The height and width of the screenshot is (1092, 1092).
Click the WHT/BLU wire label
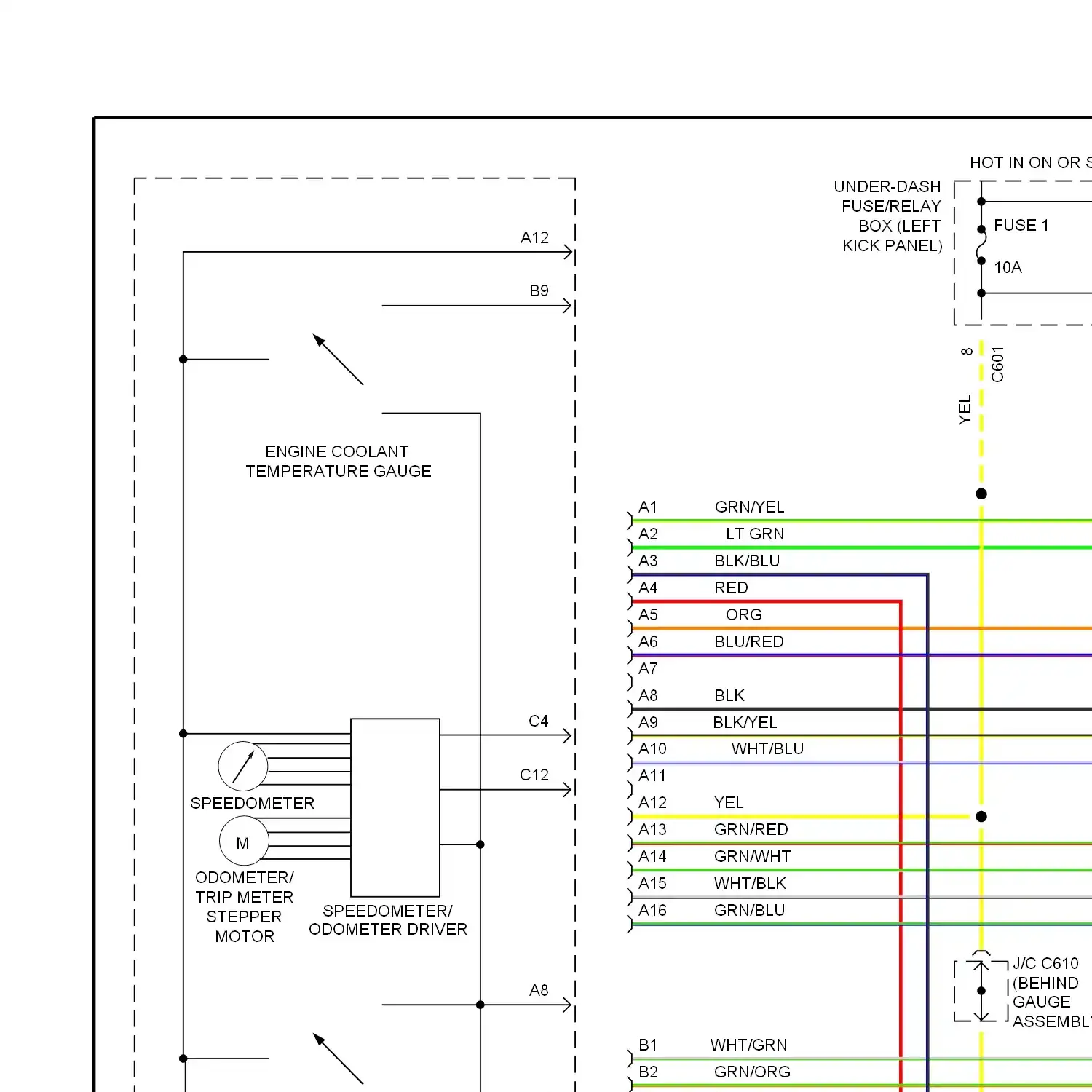[767, 748]
